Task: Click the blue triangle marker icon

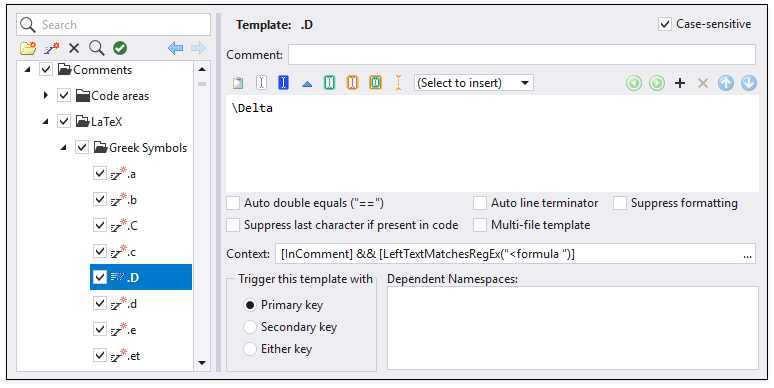Action: pos(307,84)
